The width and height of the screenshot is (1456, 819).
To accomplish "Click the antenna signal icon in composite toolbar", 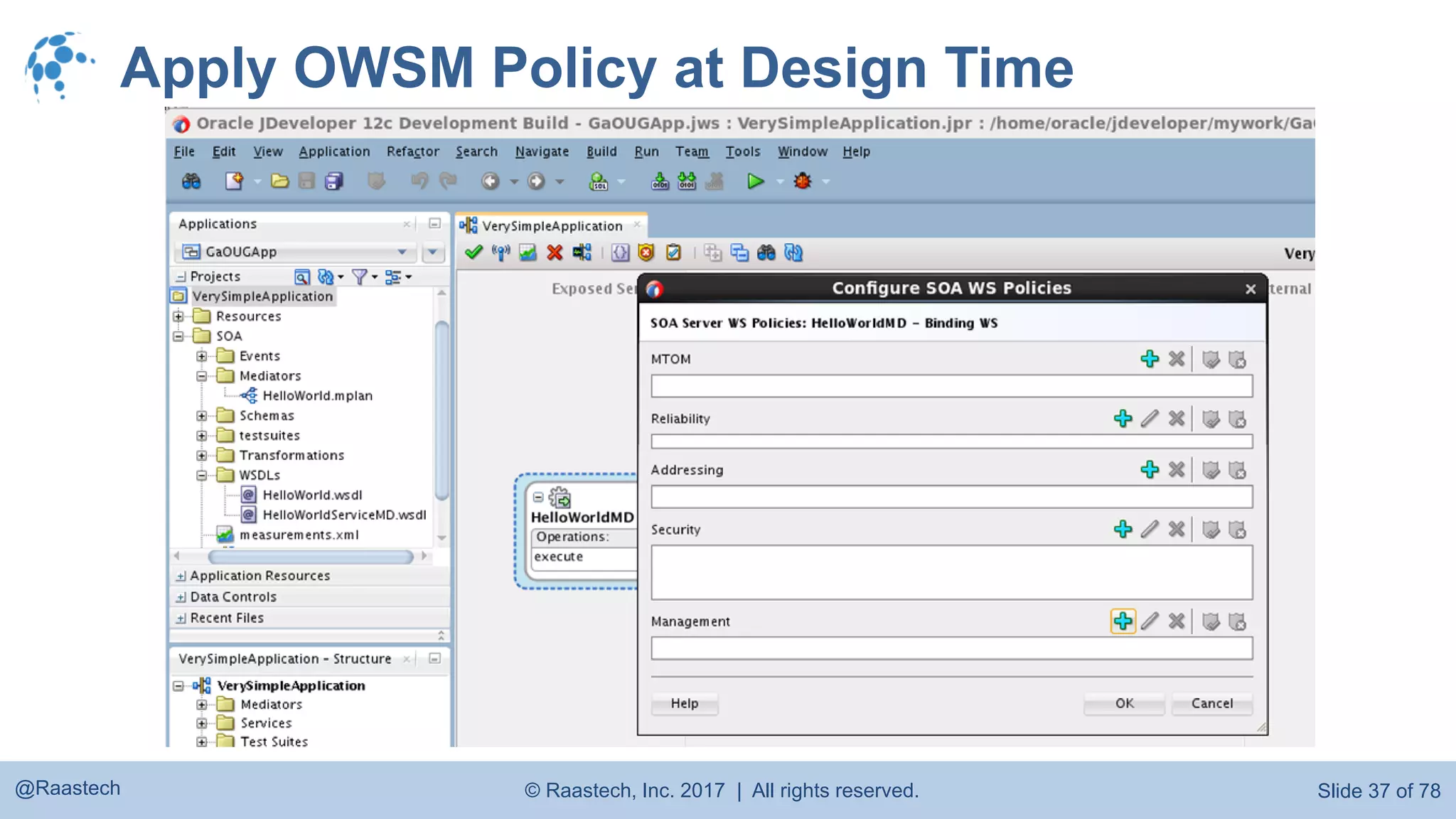I will (x=500, y=252).
